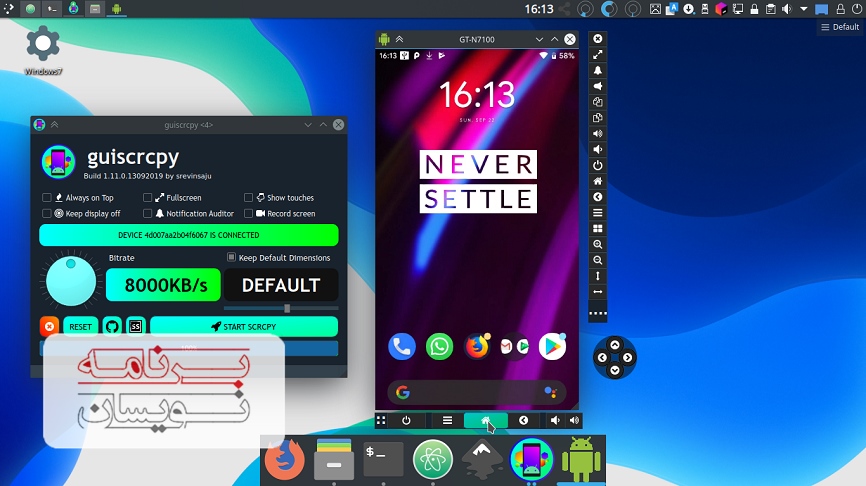Click the progress bar at bottom of guiscrcpy
Viewport: 866px width, 486px height.
point(188,348)
